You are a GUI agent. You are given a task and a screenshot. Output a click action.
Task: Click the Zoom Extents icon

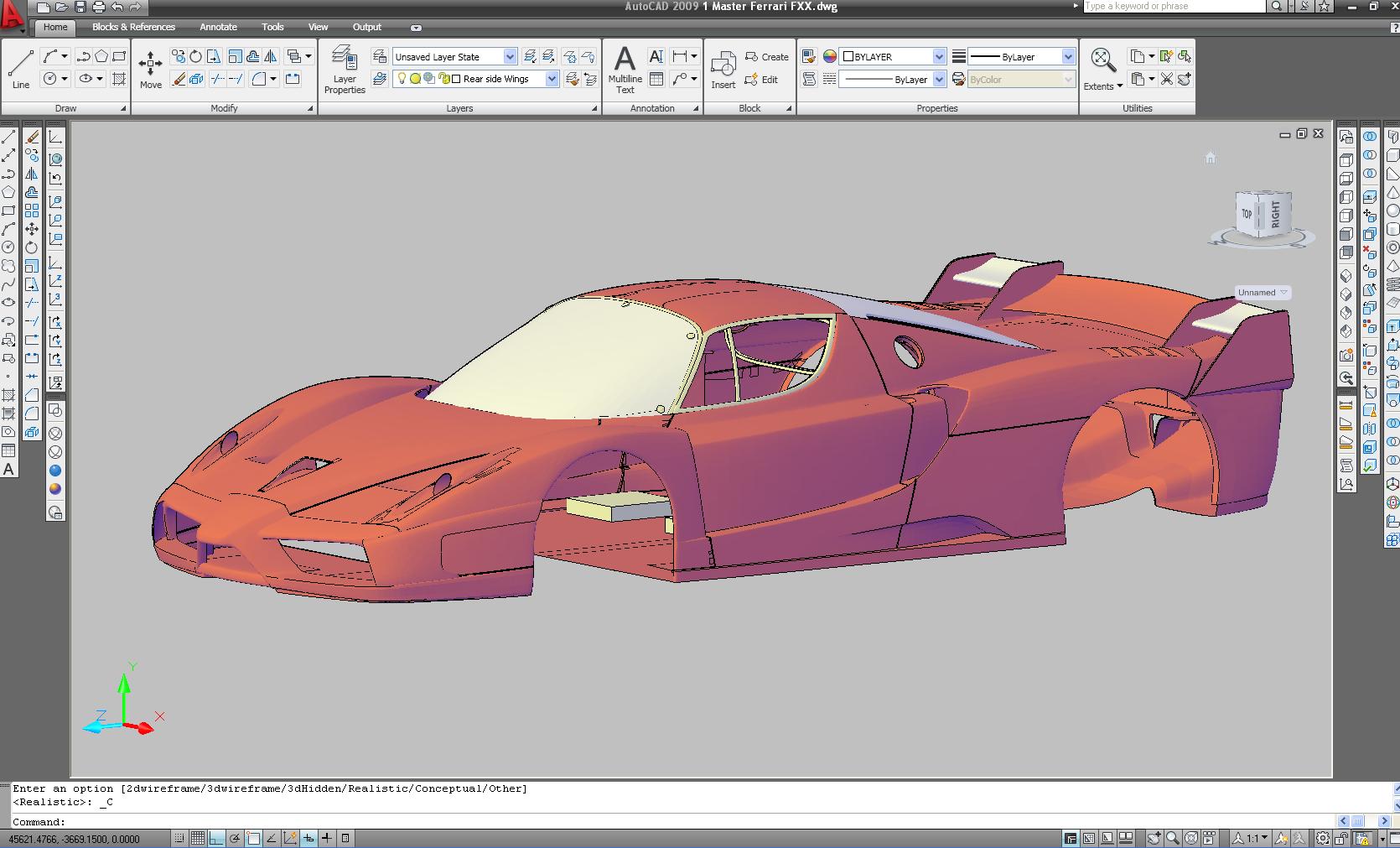1102,60
